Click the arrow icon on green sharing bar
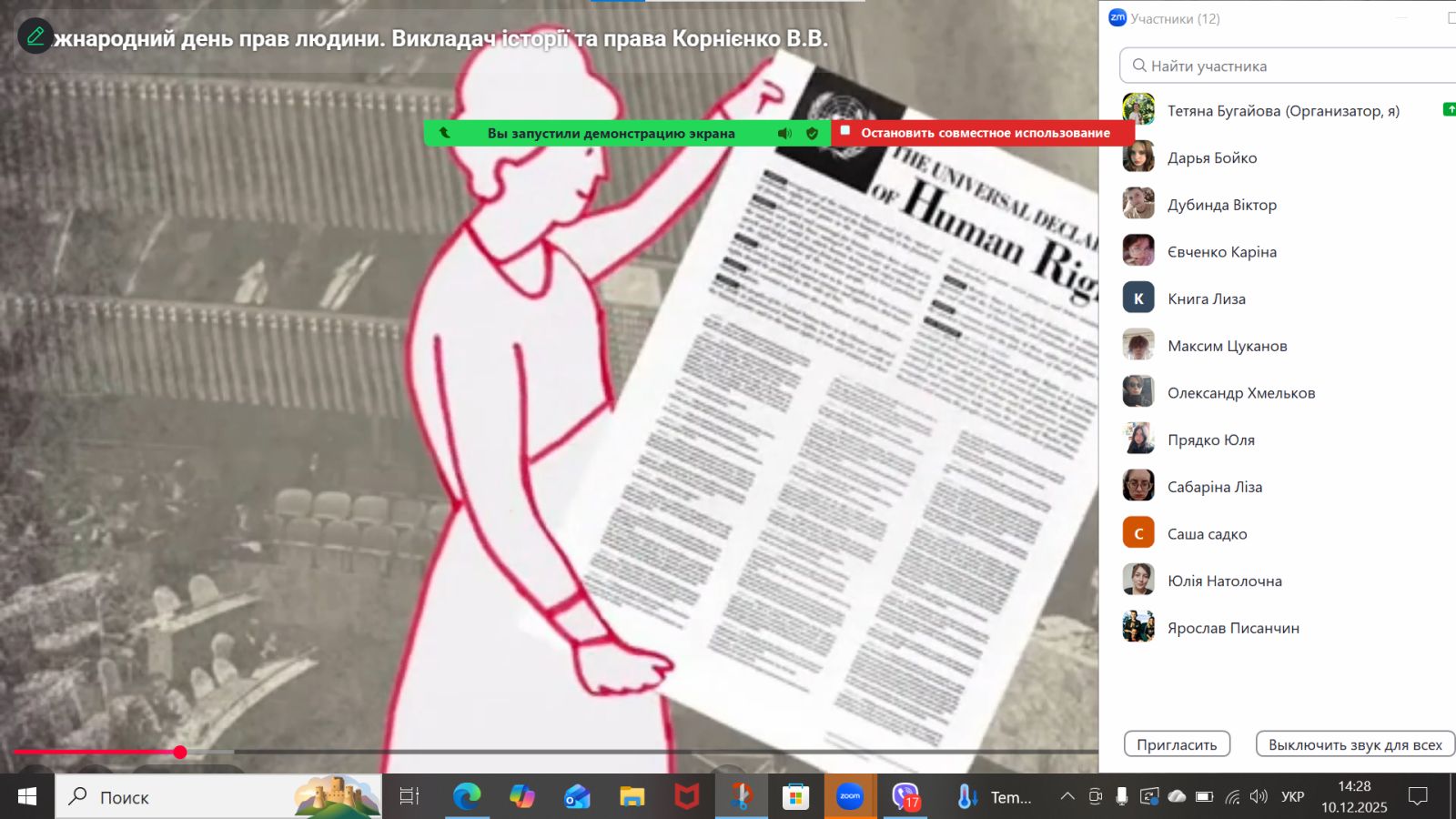The width and height of the screenshot is (1456, 819). coord(445,133)
